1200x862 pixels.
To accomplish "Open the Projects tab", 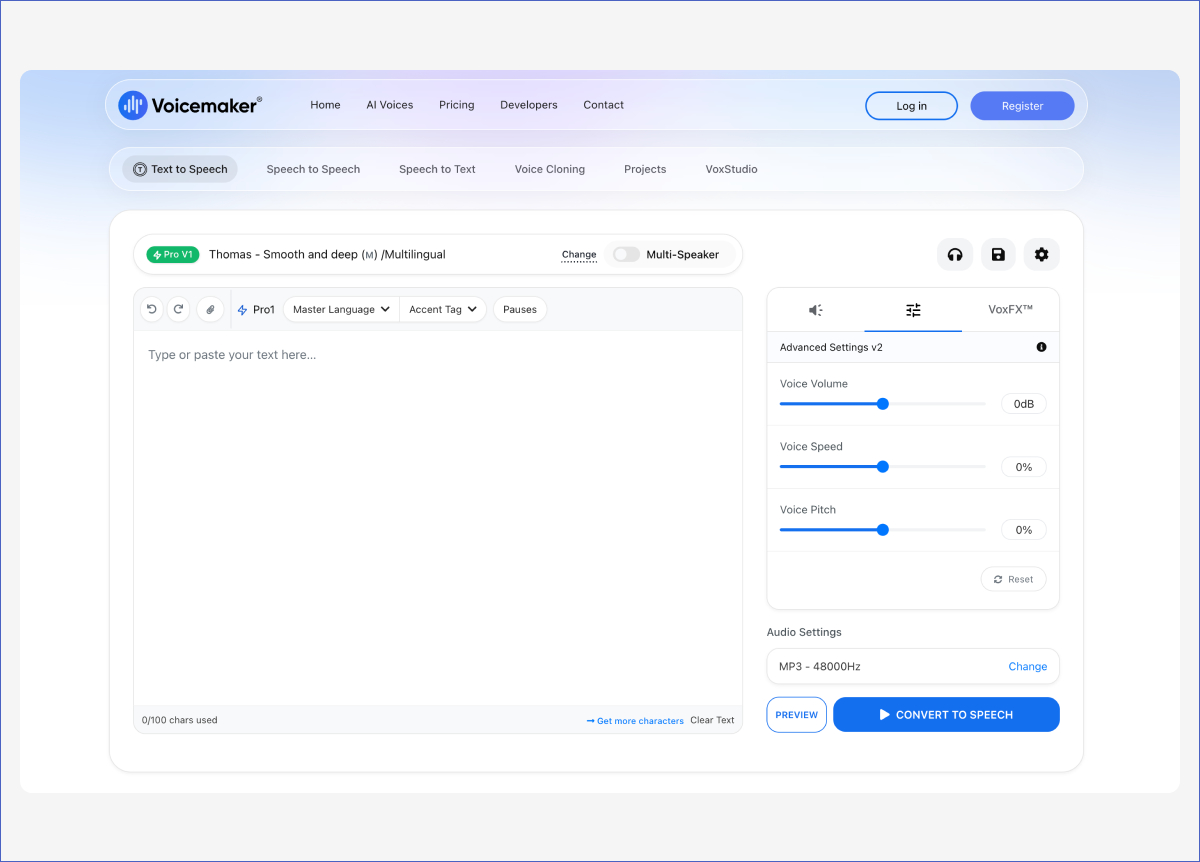I will tap(645, 169).
